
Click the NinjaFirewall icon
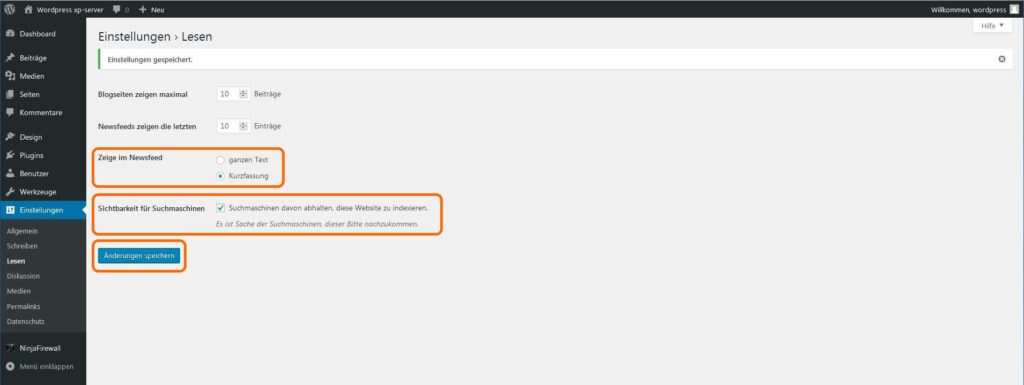tap(10, 348)
